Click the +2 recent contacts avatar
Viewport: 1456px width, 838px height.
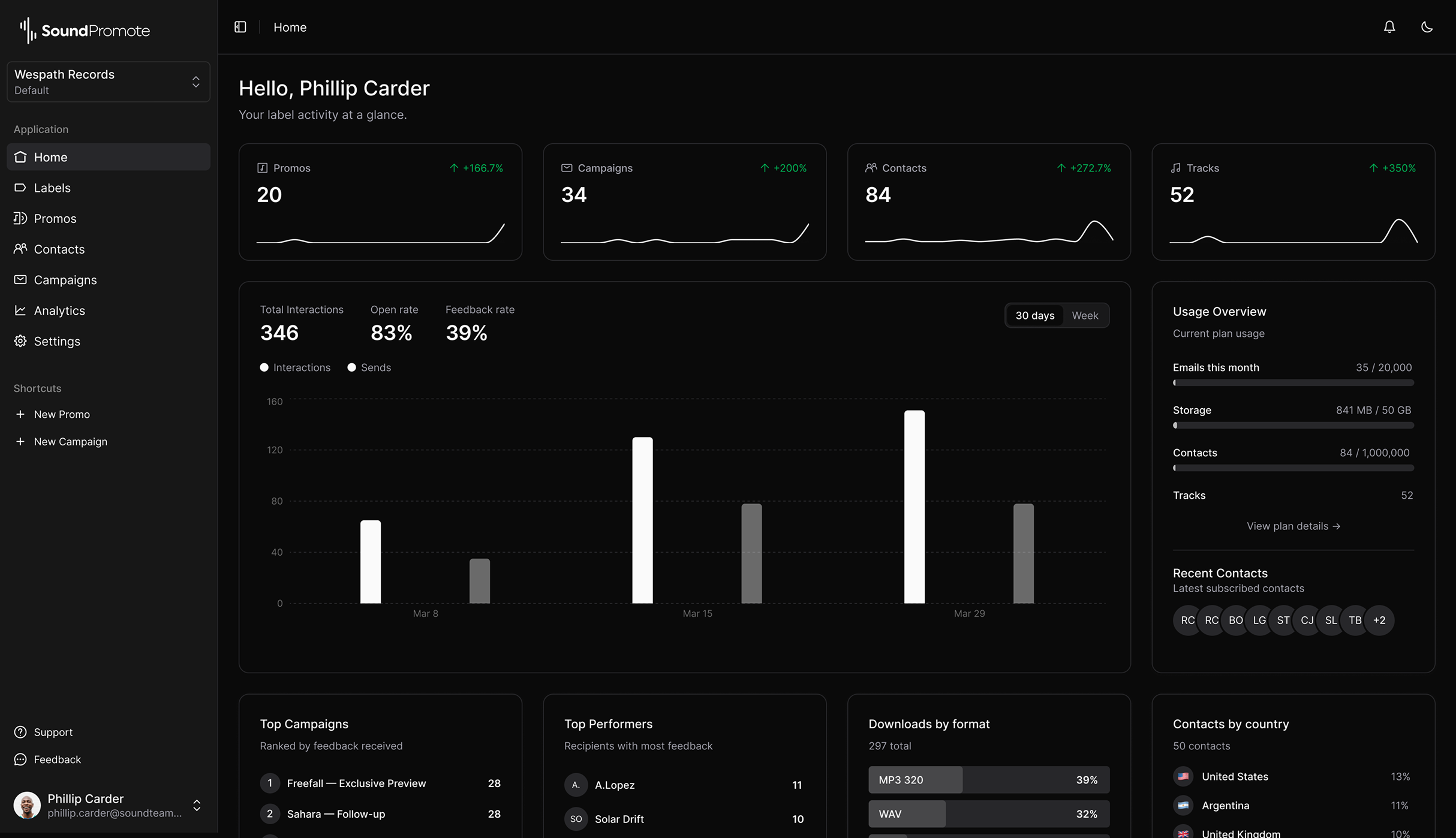tap(1379, 620)
